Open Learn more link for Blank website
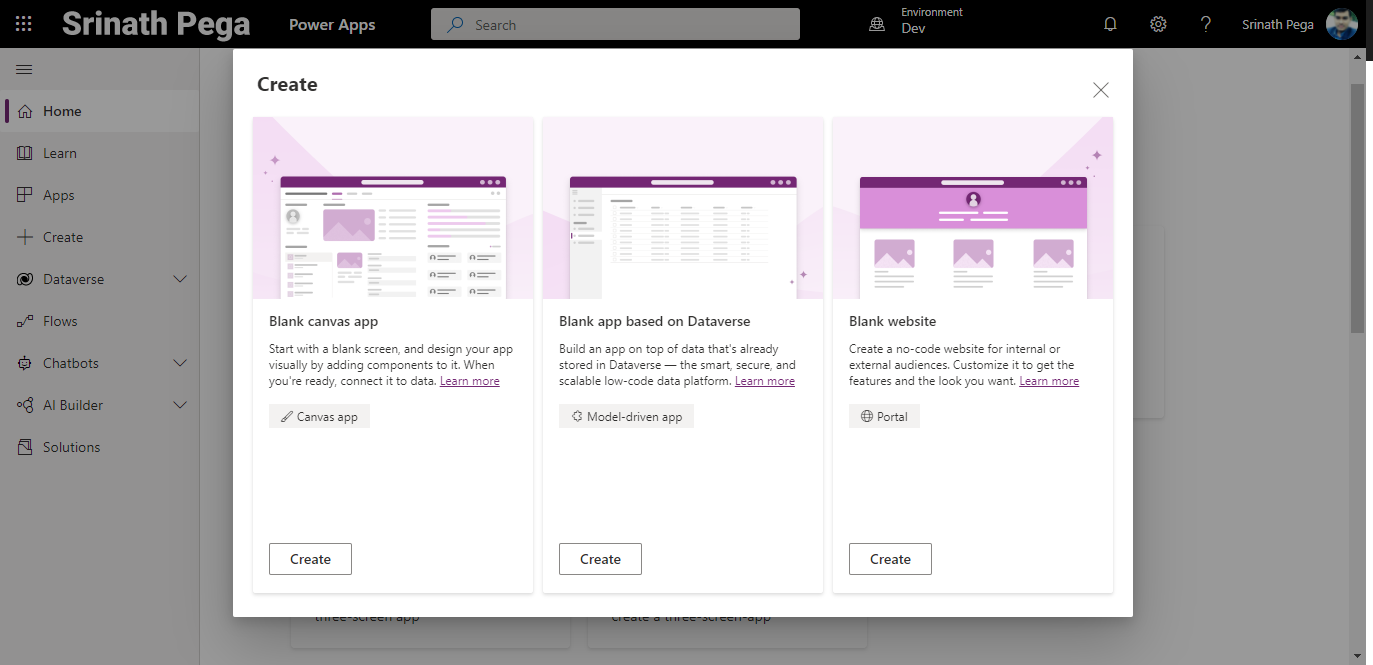This screenshot has width=1373, height=665. tap(1049, 381)
